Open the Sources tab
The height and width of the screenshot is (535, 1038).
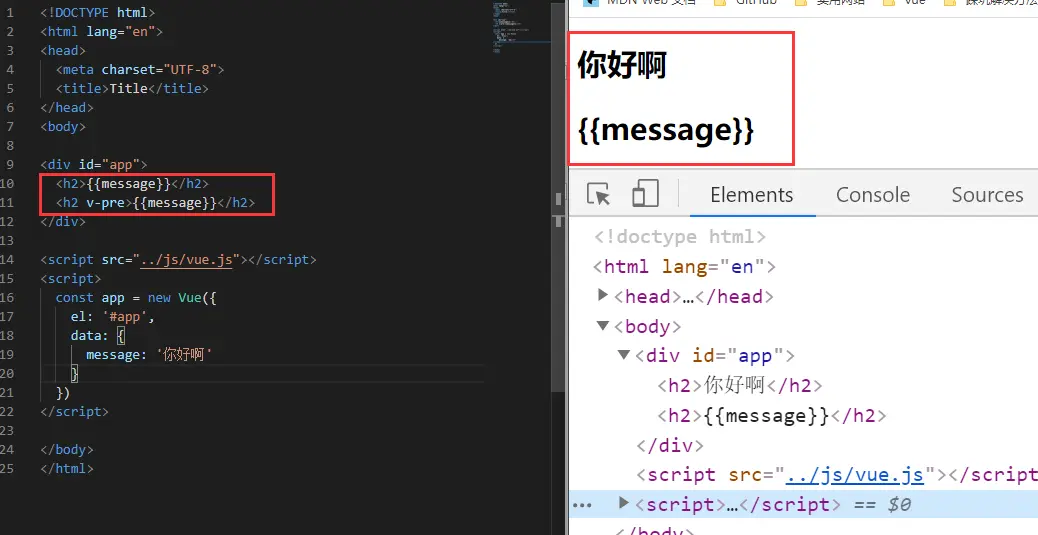pyautogui.click(x=987, y=195)
